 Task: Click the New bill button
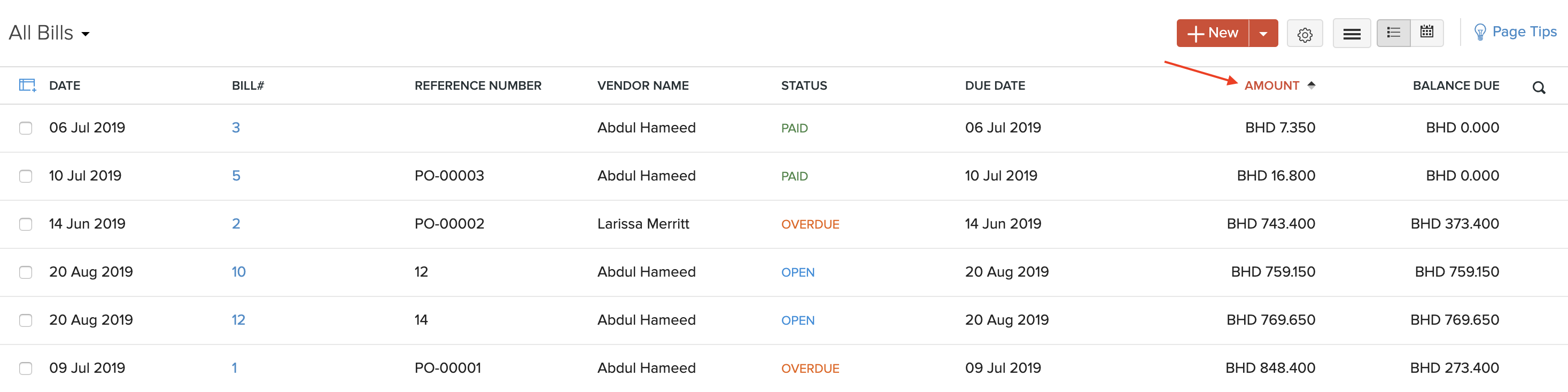click(x=1213, y=33)
